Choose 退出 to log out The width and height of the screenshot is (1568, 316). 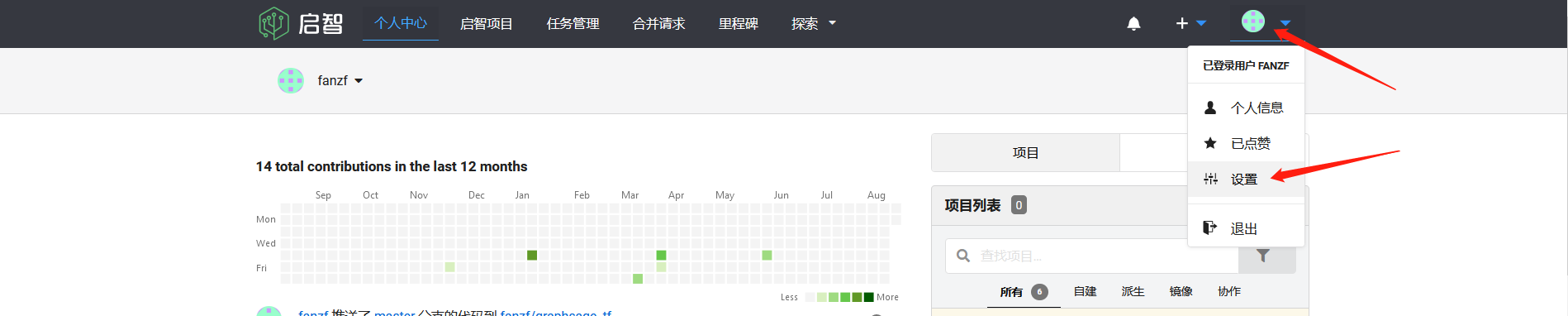tap(1246, 228)
